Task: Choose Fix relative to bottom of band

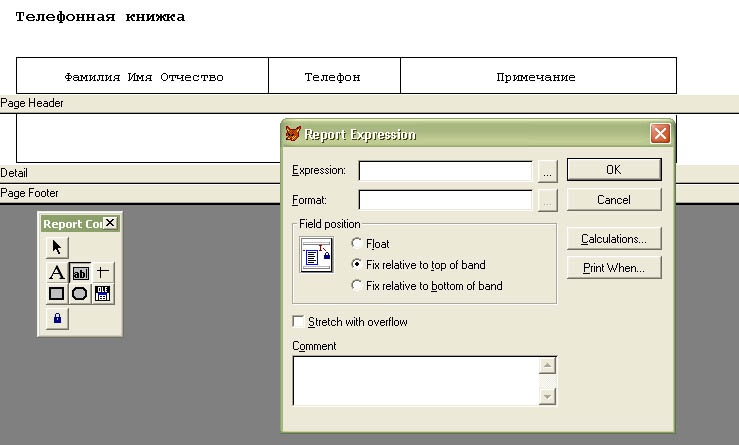Action: click(357, 286)
